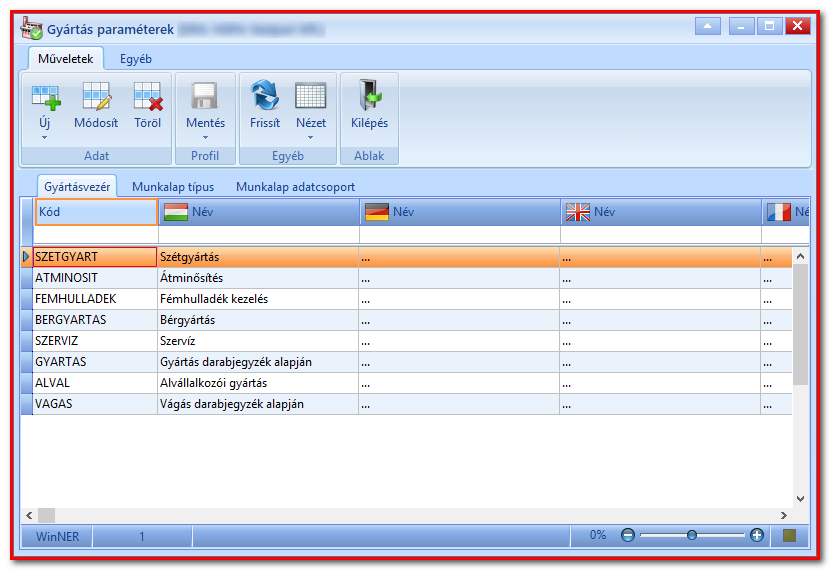Click the Mentés floppy disk icon
The height and width of the screenshot is (571, 831).
point(205,96)
